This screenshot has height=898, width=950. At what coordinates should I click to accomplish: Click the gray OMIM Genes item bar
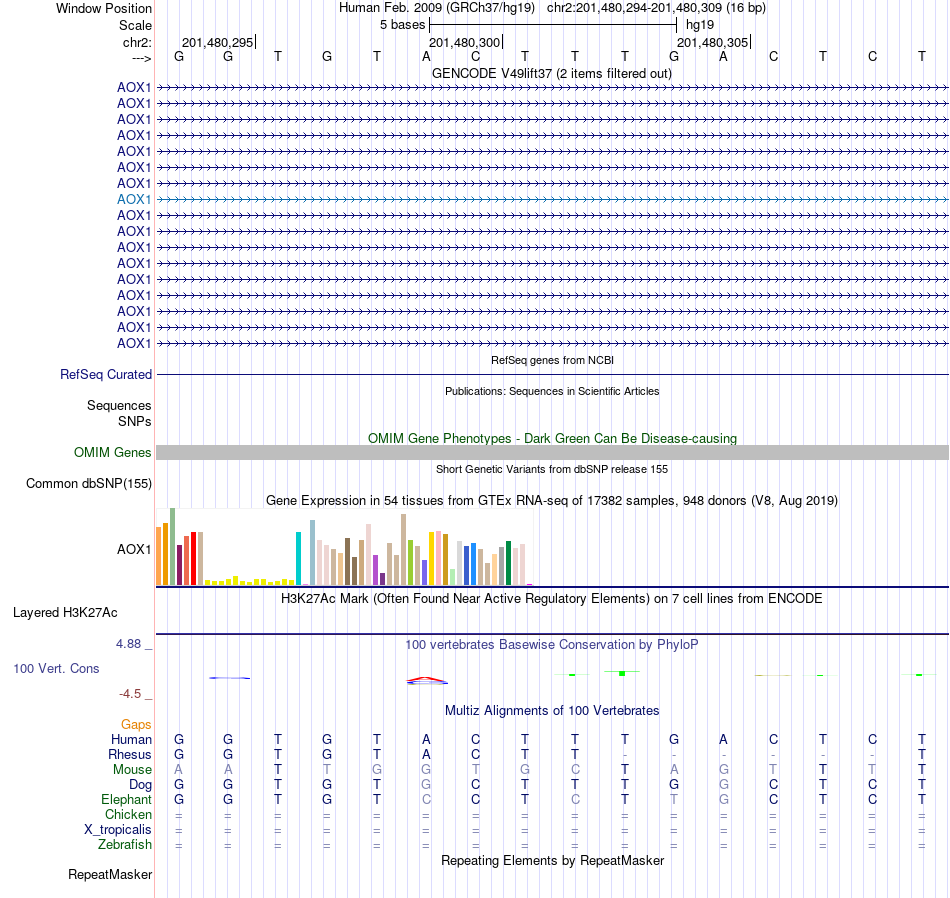click(553, 453)
